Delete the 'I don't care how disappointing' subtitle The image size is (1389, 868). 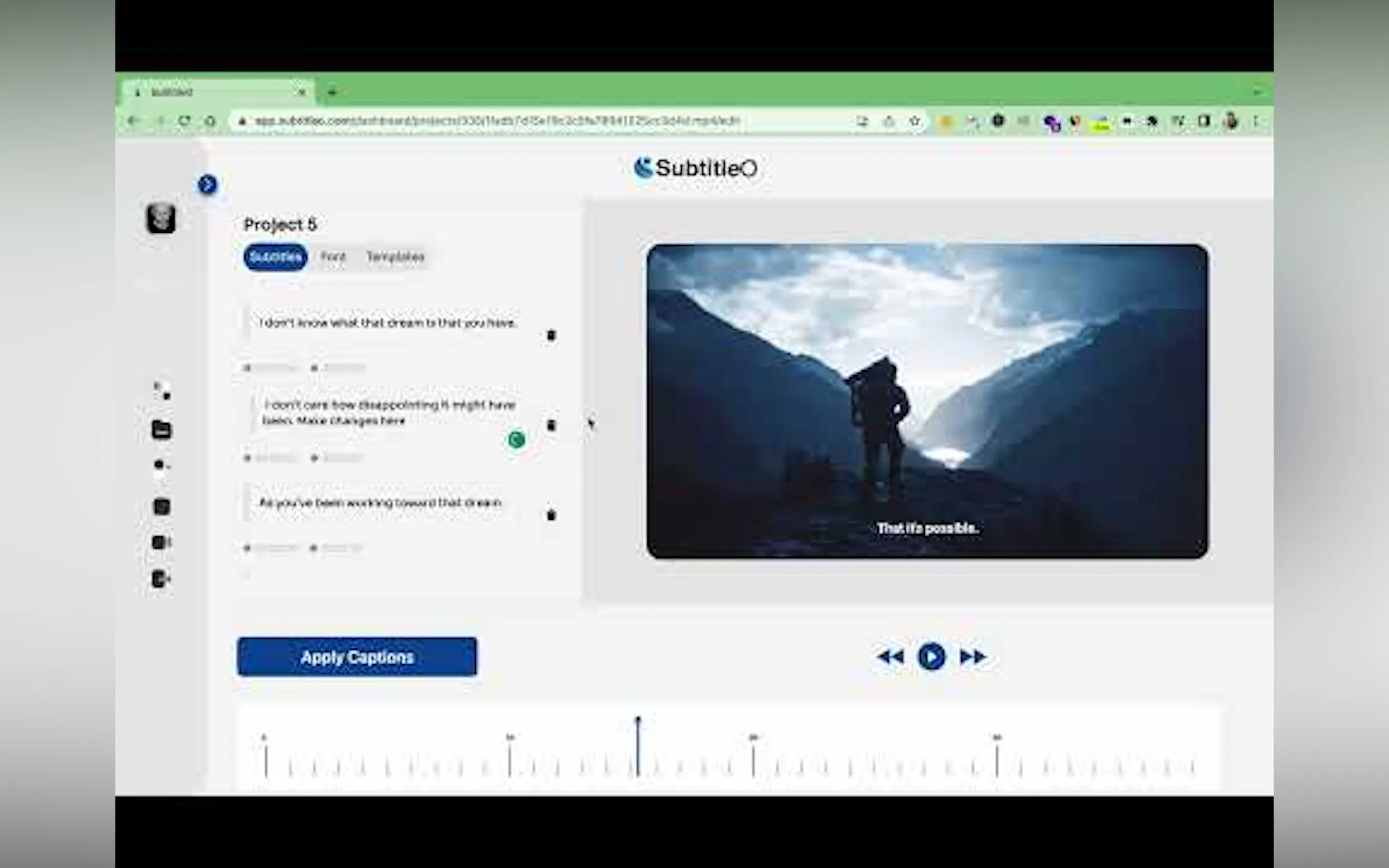[551, 425]
